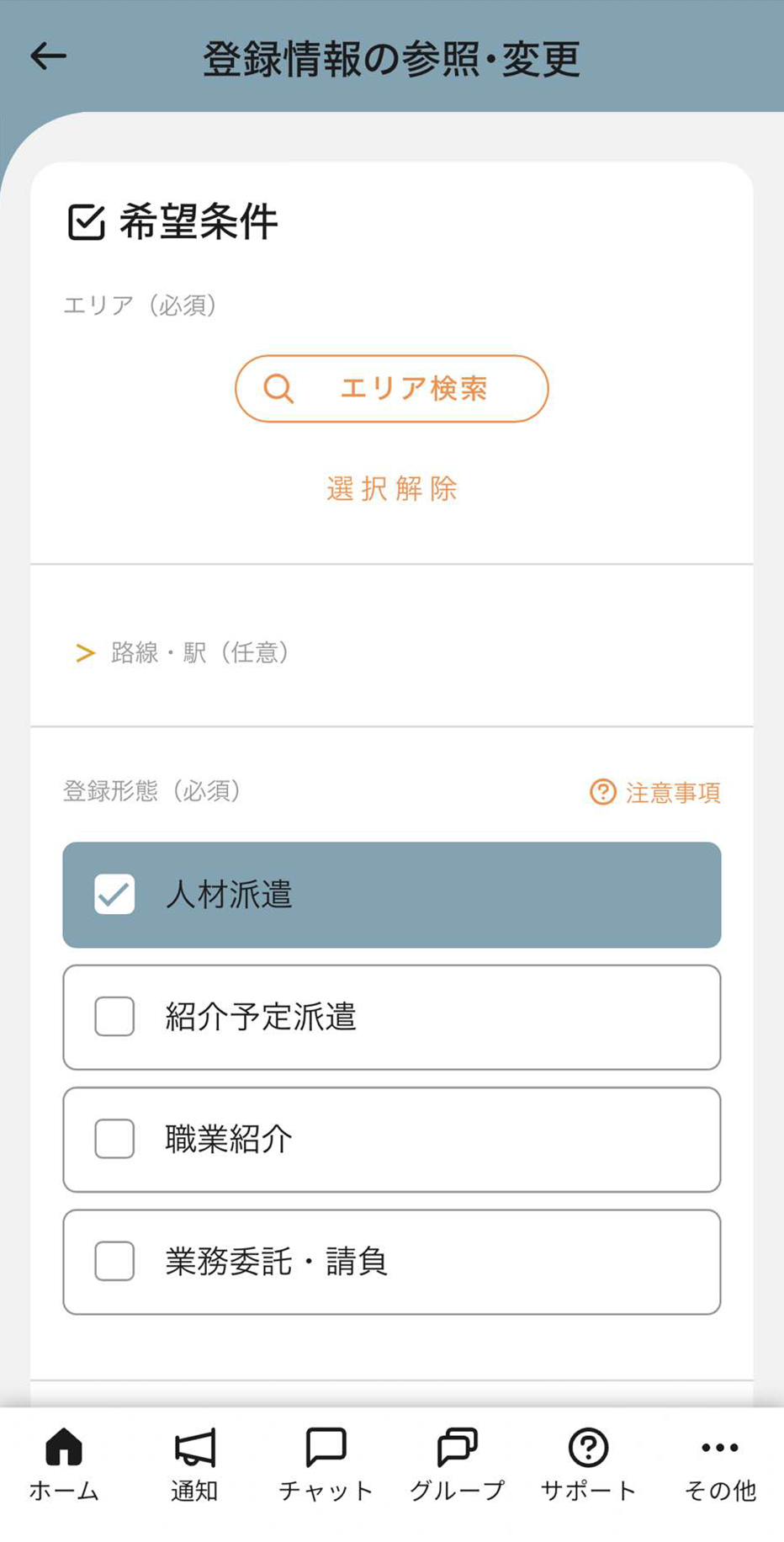
Task: Open the グループ icon in bottom bar
Action: click(x=458, y=1447)
